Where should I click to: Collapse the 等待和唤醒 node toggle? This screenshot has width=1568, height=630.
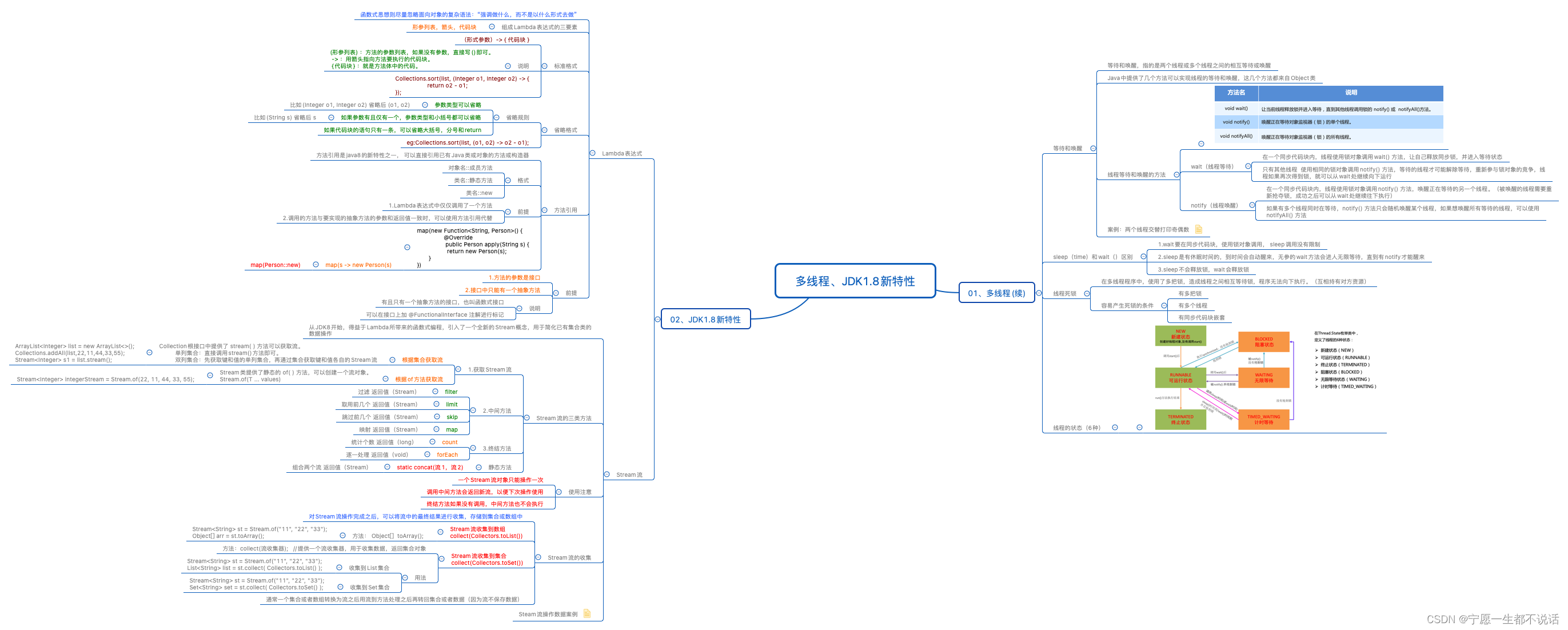[1093, 149]
